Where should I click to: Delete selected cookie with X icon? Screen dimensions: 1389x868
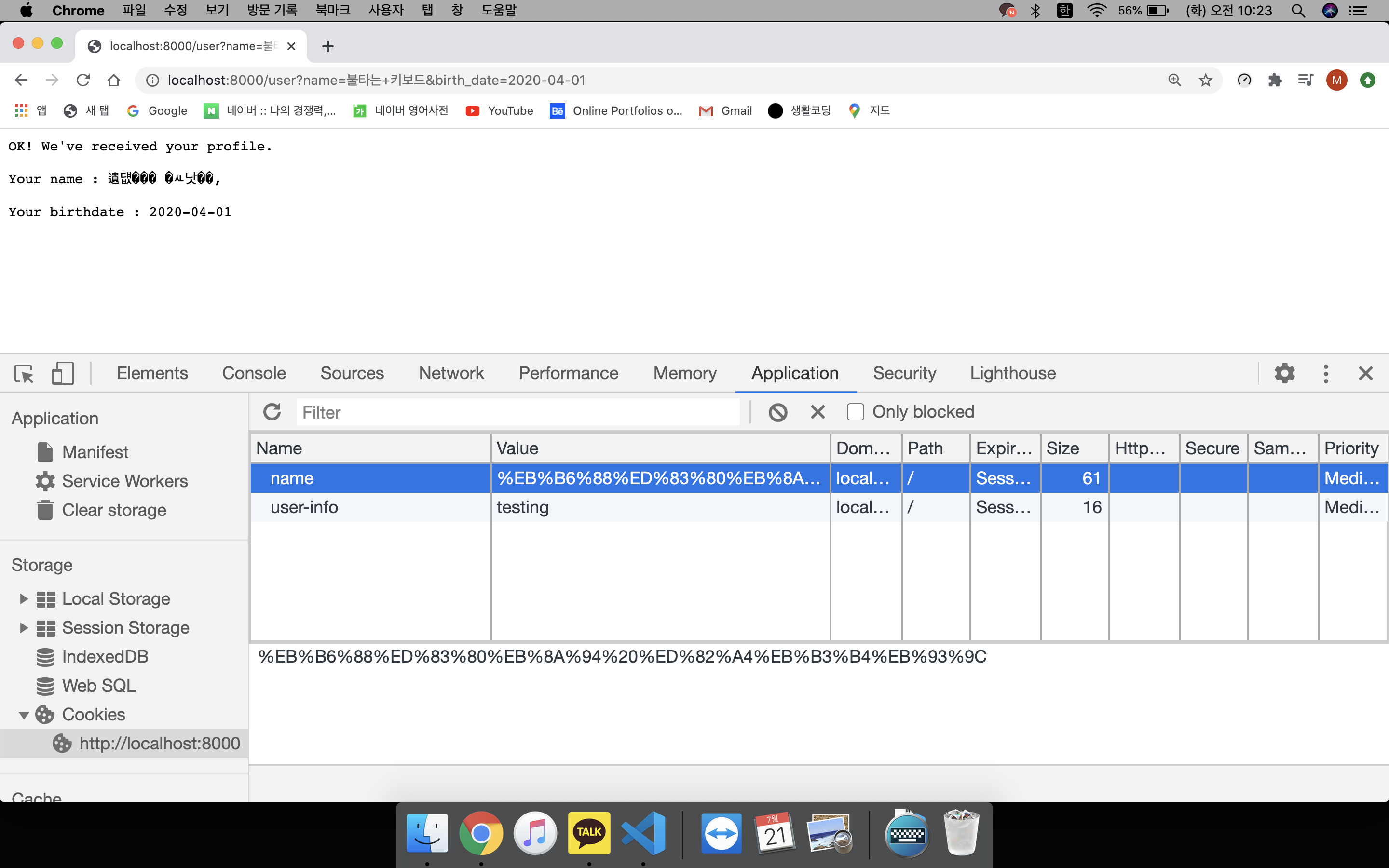[x=817, y=412]
